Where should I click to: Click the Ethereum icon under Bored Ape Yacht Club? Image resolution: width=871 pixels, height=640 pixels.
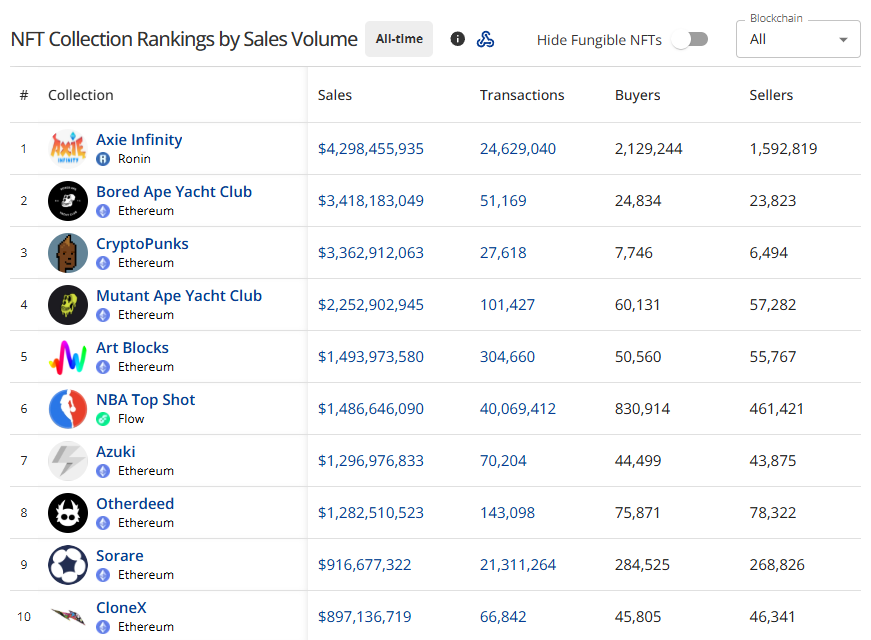point(103,211)
